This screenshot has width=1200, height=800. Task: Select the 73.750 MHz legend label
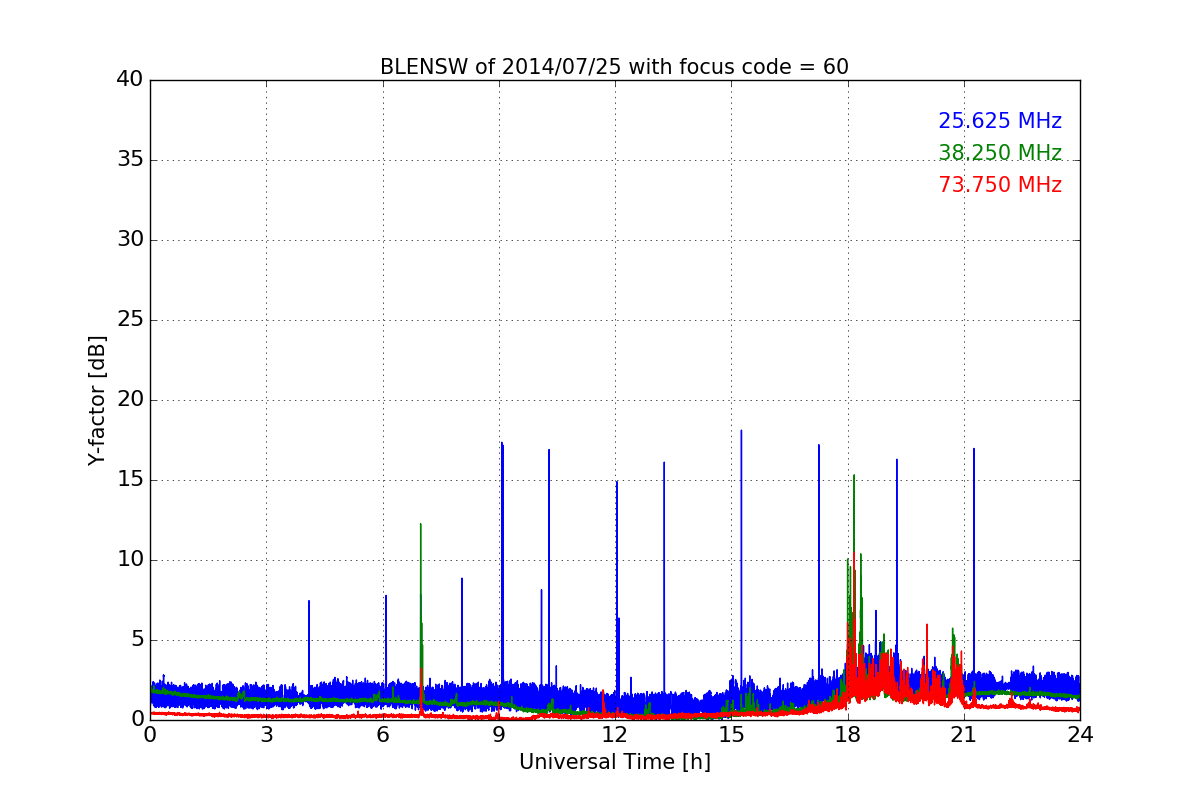1000,185
